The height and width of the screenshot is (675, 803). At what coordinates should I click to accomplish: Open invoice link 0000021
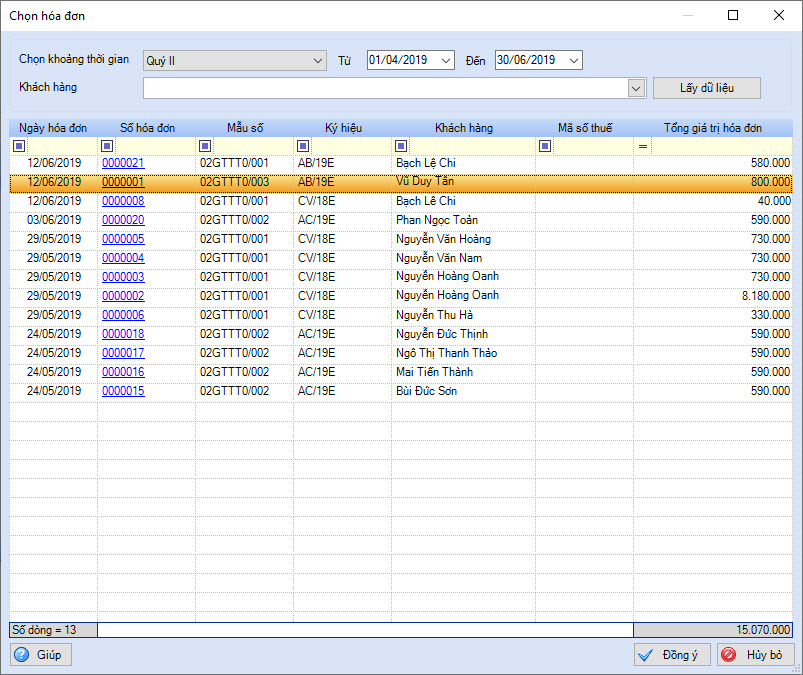click(x=123, y=163)
